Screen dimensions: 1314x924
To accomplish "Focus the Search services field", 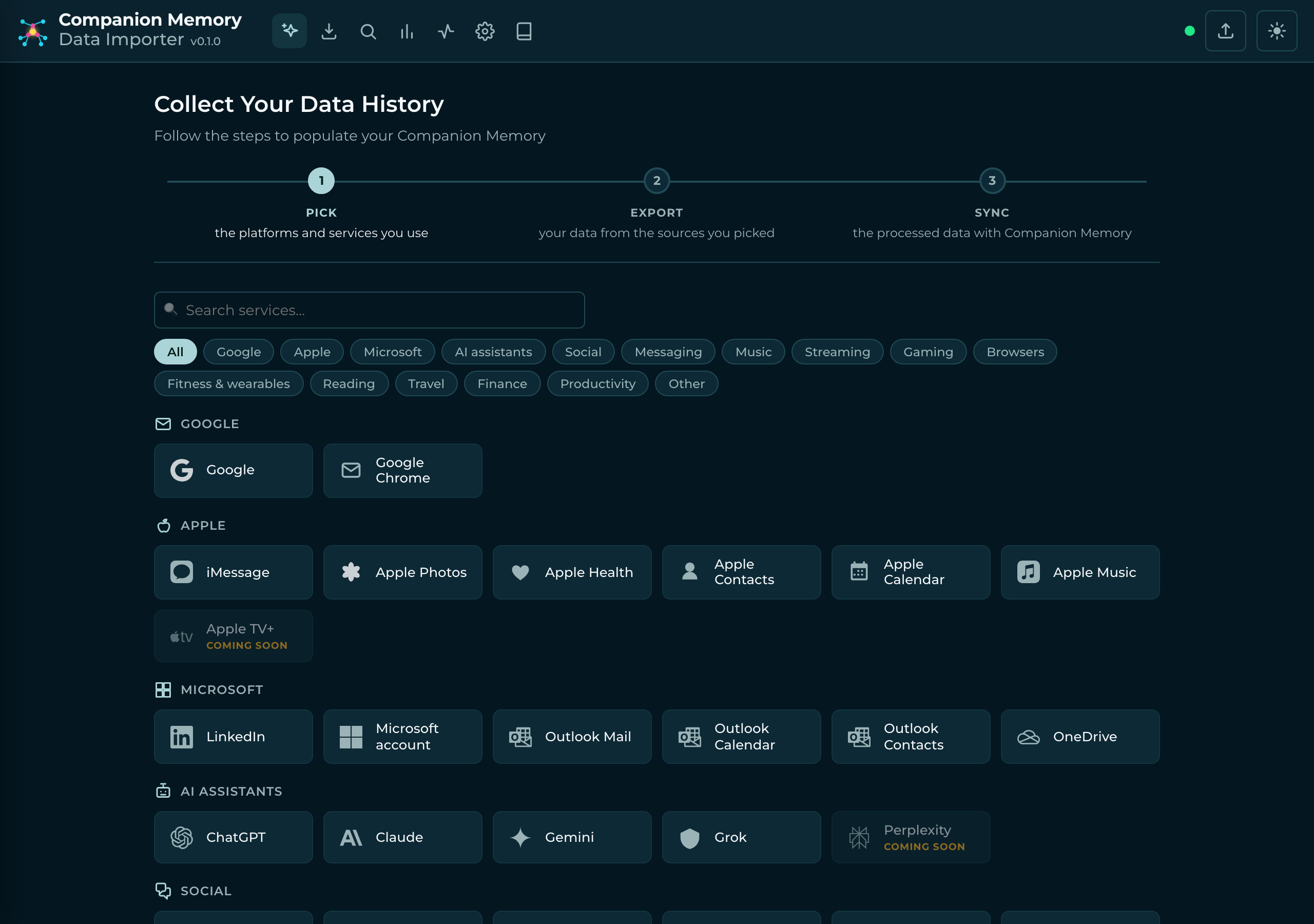I will (369, 310).
